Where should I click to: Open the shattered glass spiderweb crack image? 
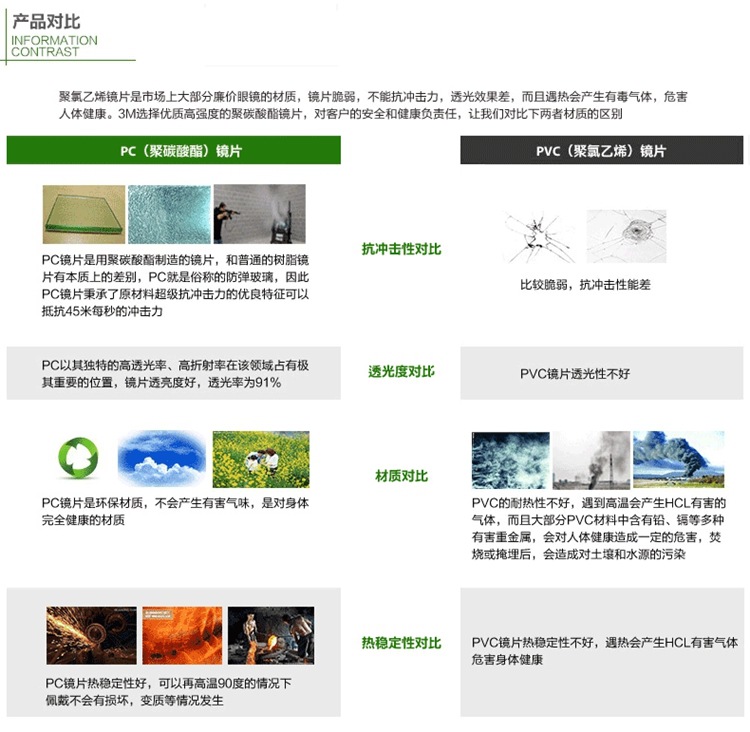pos(539,237)
